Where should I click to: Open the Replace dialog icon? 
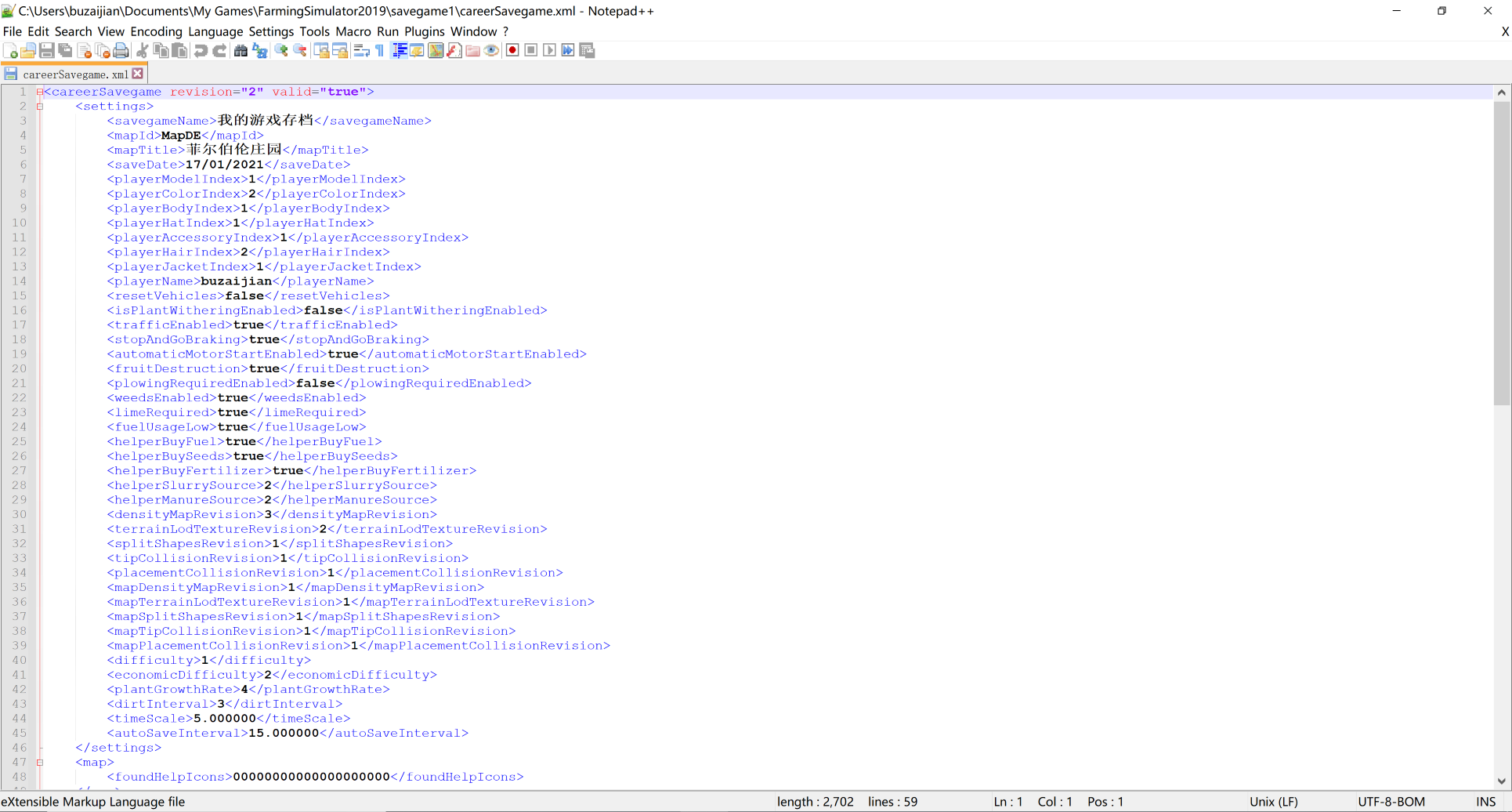pos(259,51)
